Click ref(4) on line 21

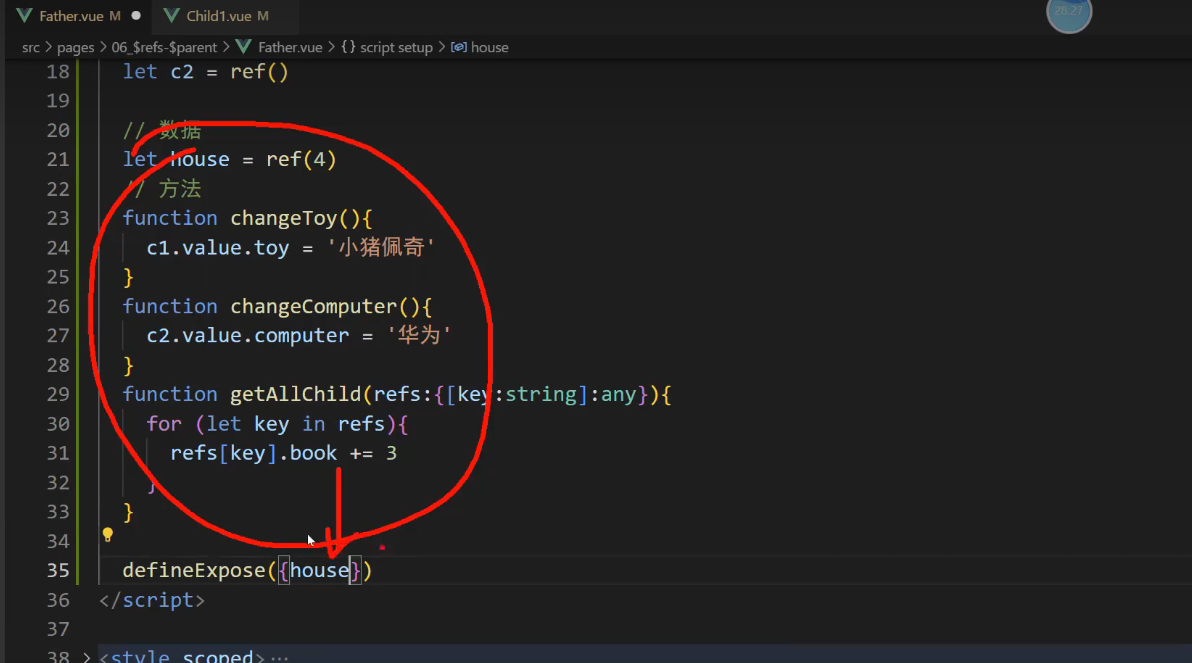[301, 160]
